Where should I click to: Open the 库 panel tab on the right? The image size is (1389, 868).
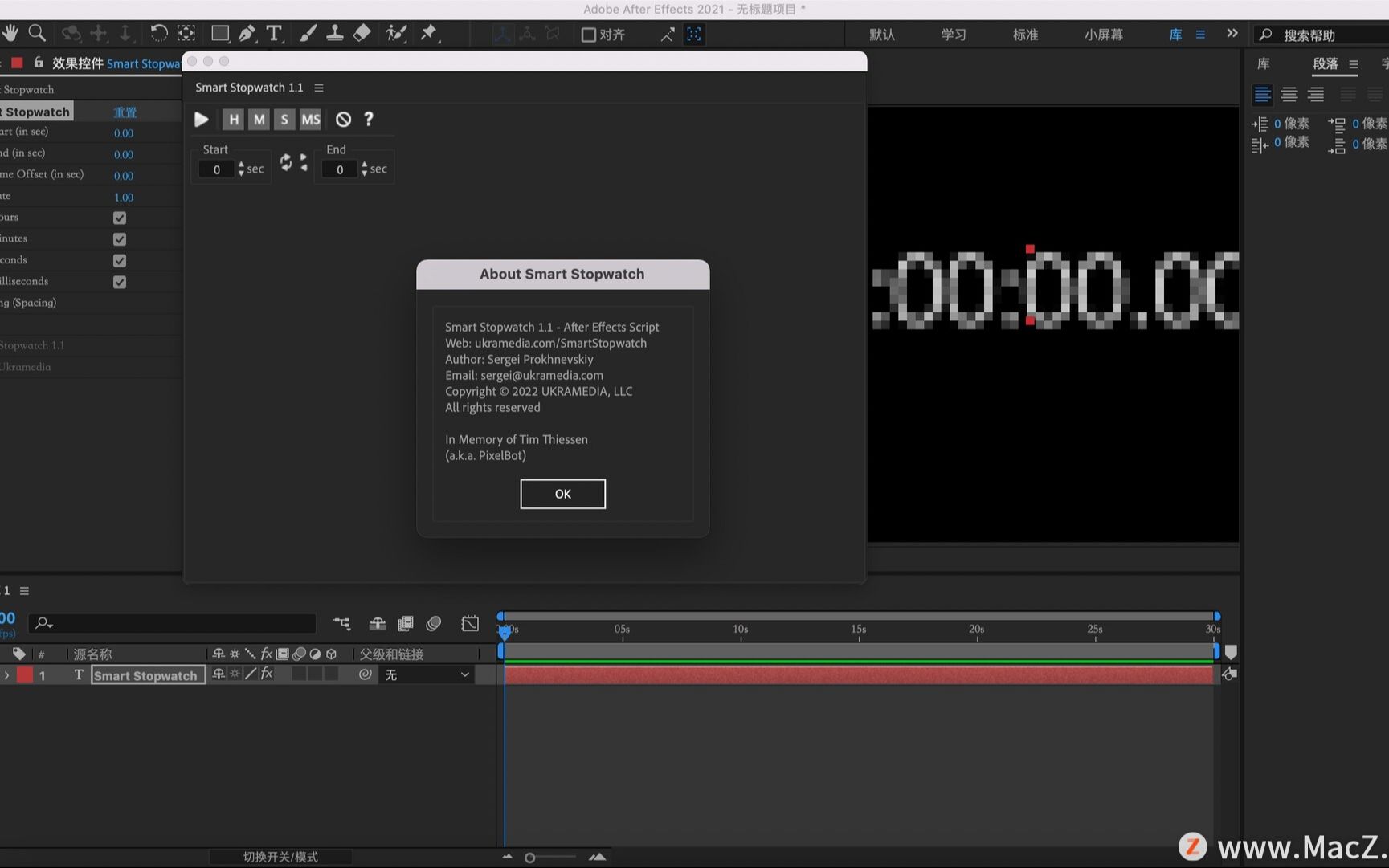coord(1264,63)
